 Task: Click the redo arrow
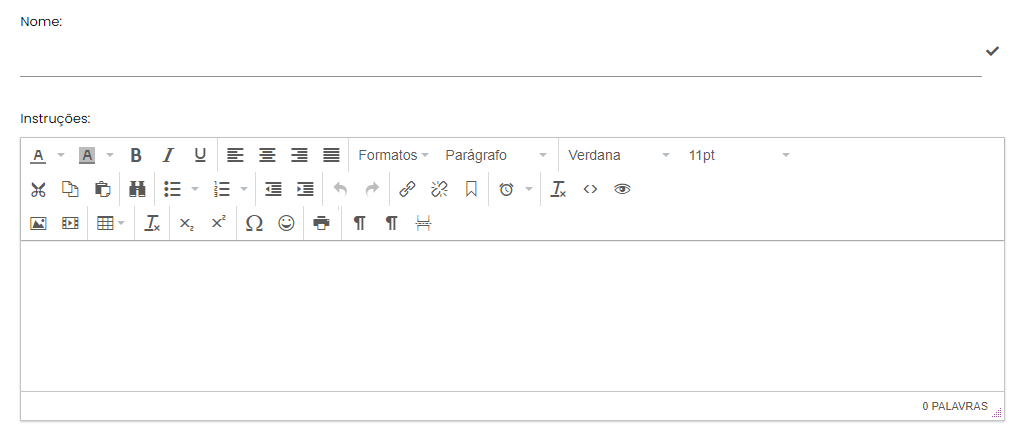[372, 190]
